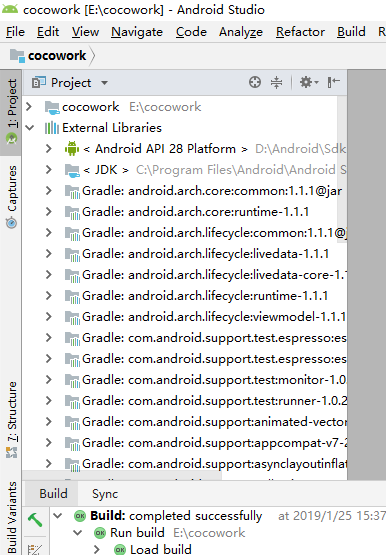Expand android.arch.lifecycle:viewmodel-1.1.1 node
386x555 pixels.
49,316
